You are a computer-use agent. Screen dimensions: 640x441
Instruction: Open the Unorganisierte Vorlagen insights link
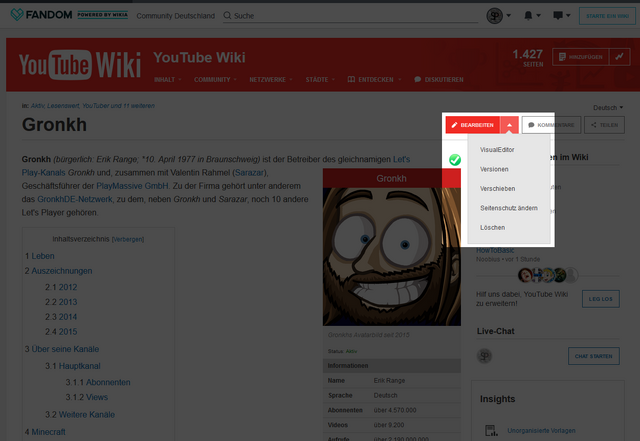pyautogui.click(x=541, y=431)
